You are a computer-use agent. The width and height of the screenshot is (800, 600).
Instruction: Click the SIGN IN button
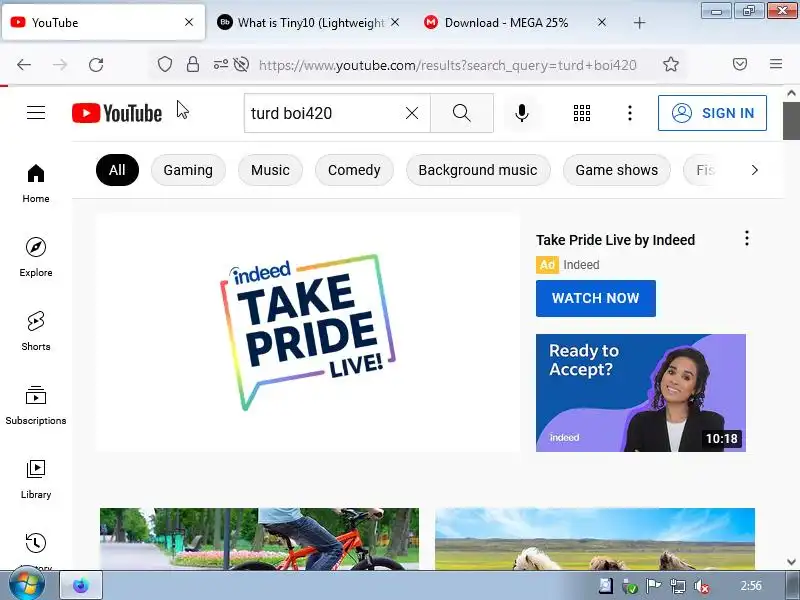click(x=712, y=113)
